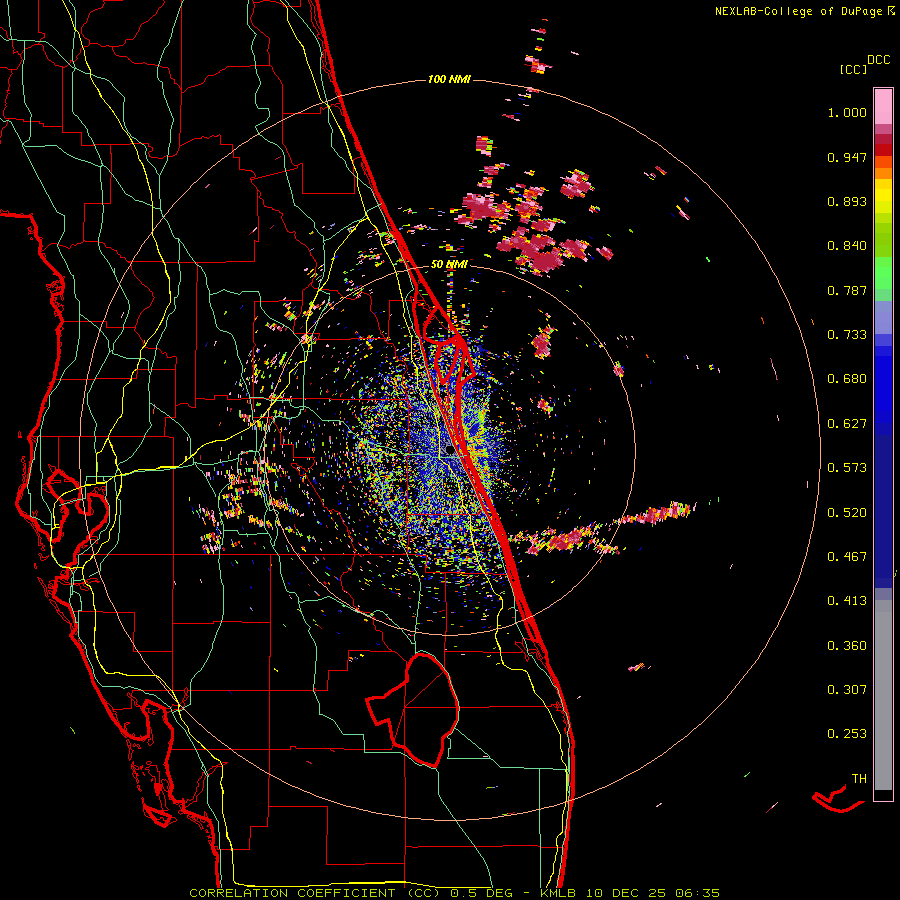The width and height of the screenshot is (900, 900).
Task: Click the KMLB radar site identifier
Action: click(560, 893)
